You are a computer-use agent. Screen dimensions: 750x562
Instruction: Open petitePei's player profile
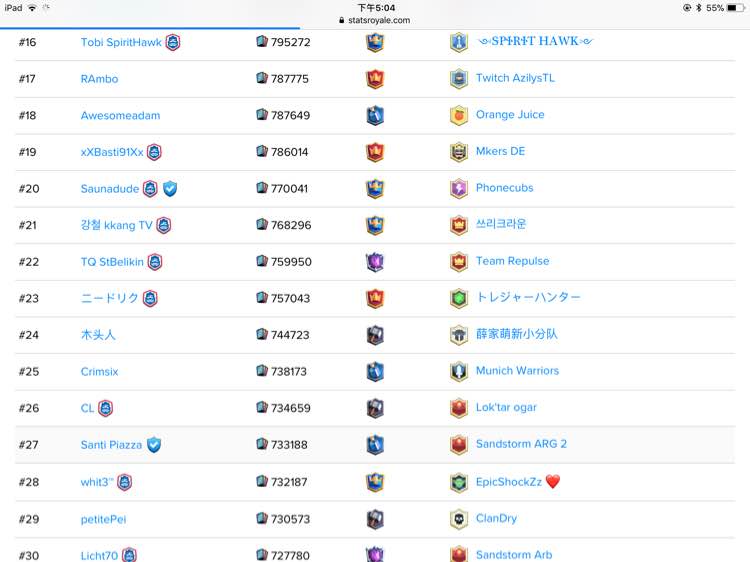[x=103, y=519]
